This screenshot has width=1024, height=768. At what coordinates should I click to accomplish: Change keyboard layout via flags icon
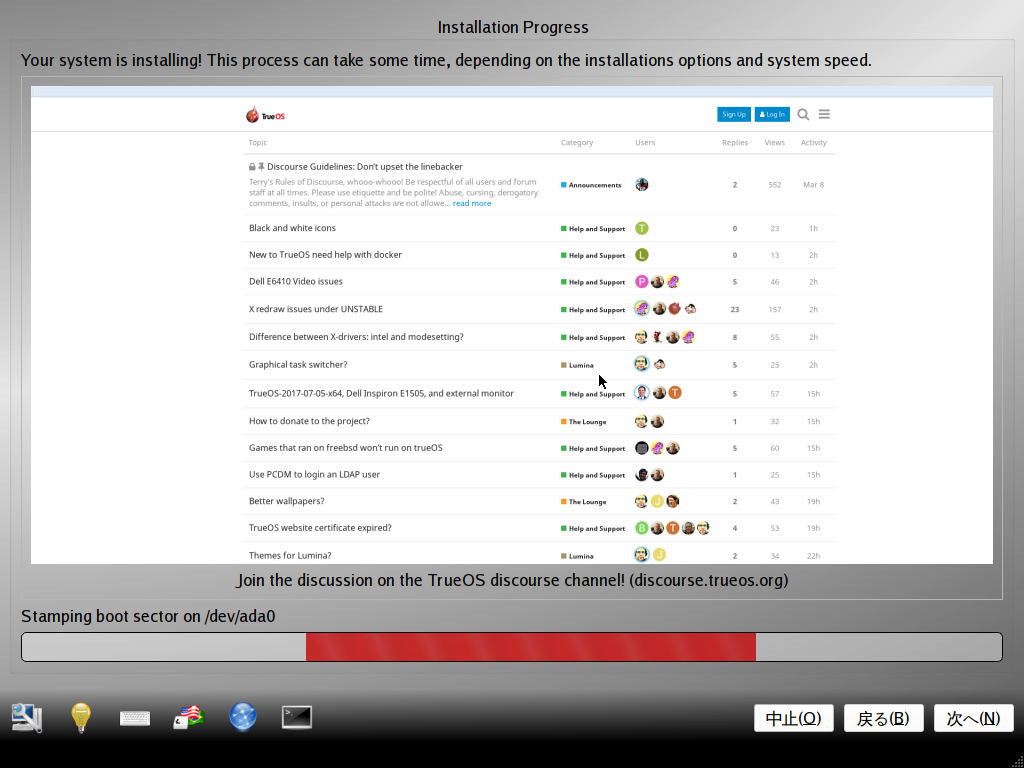[x=189, y=718]
